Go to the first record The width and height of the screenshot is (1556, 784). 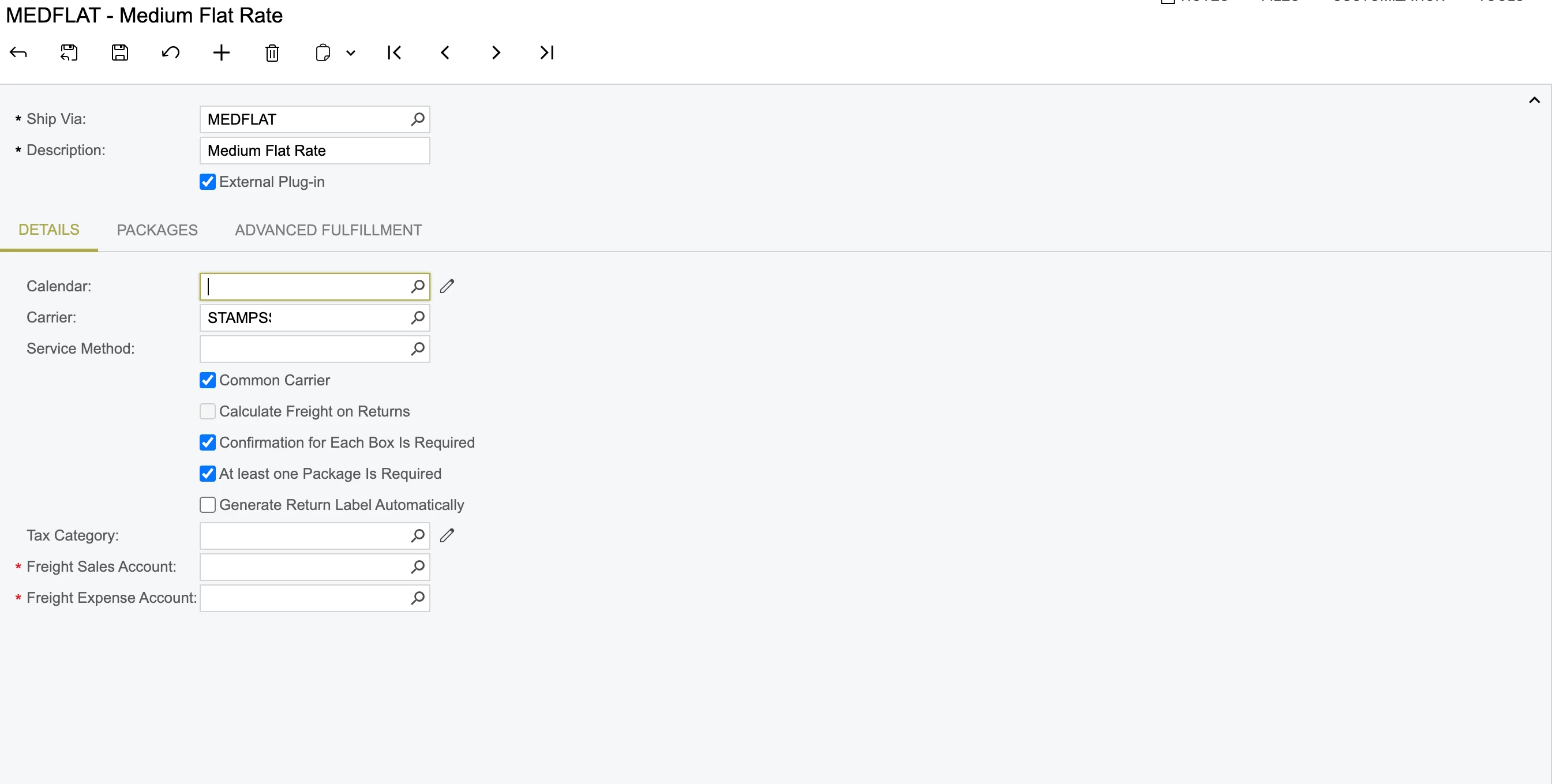pyautogui.click(x=394, y=52)
